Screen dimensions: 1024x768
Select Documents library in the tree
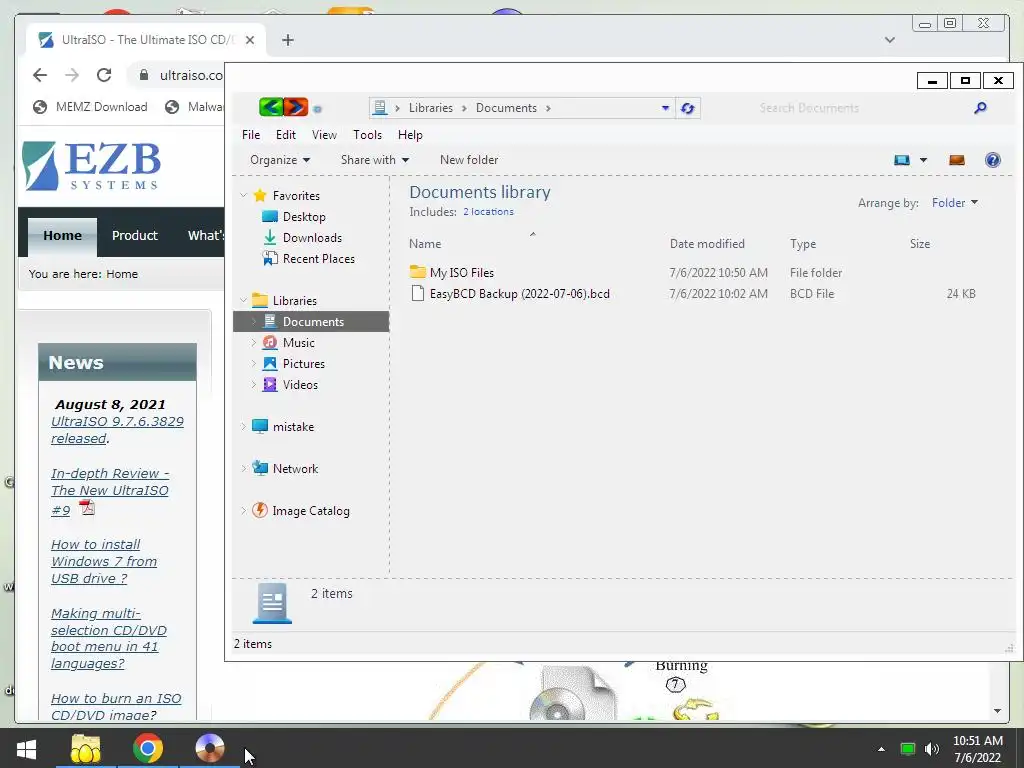pyautogui.click(x=311, y=321)
